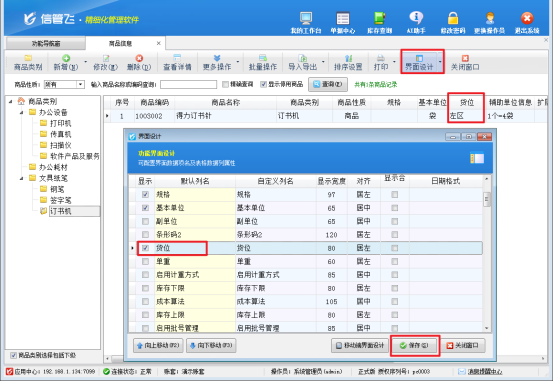Click the 删除 toolbar button
The height and width of the screenshot is (381, 553).
[139, 62]
